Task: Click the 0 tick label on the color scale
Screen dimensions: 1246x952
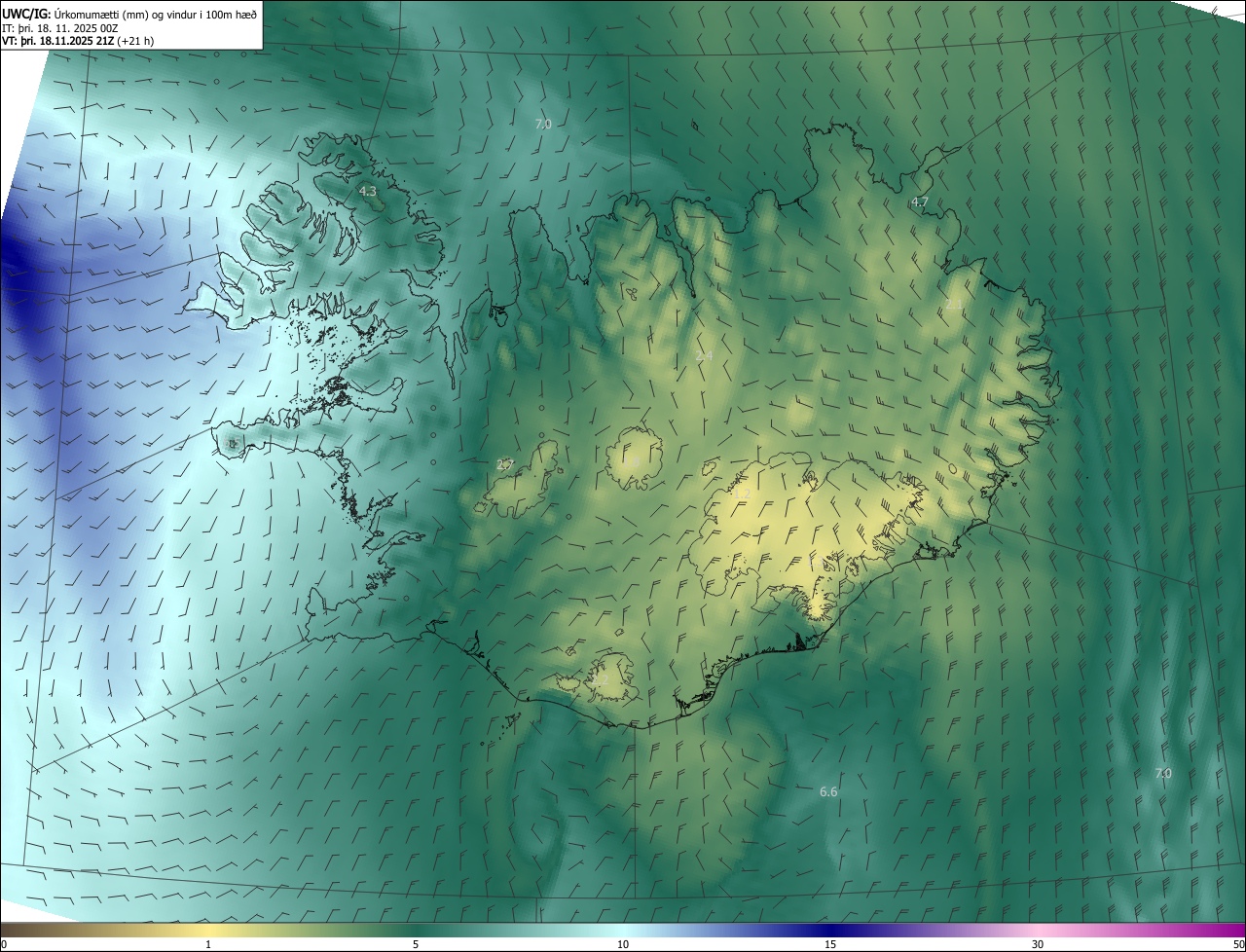Action: pos(4,944)
